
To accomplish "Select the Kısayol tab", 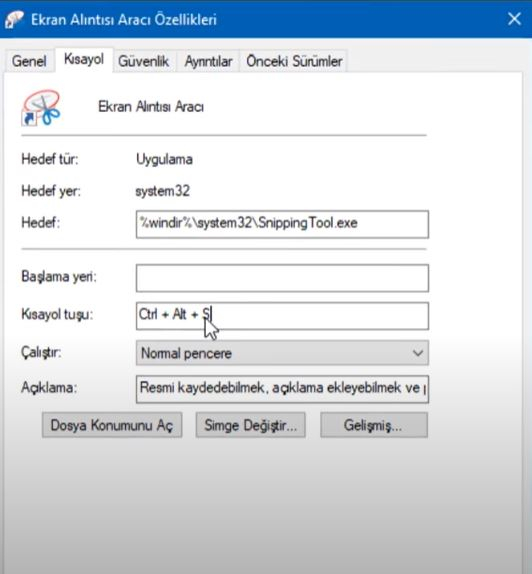I will (x=84, y=59).
